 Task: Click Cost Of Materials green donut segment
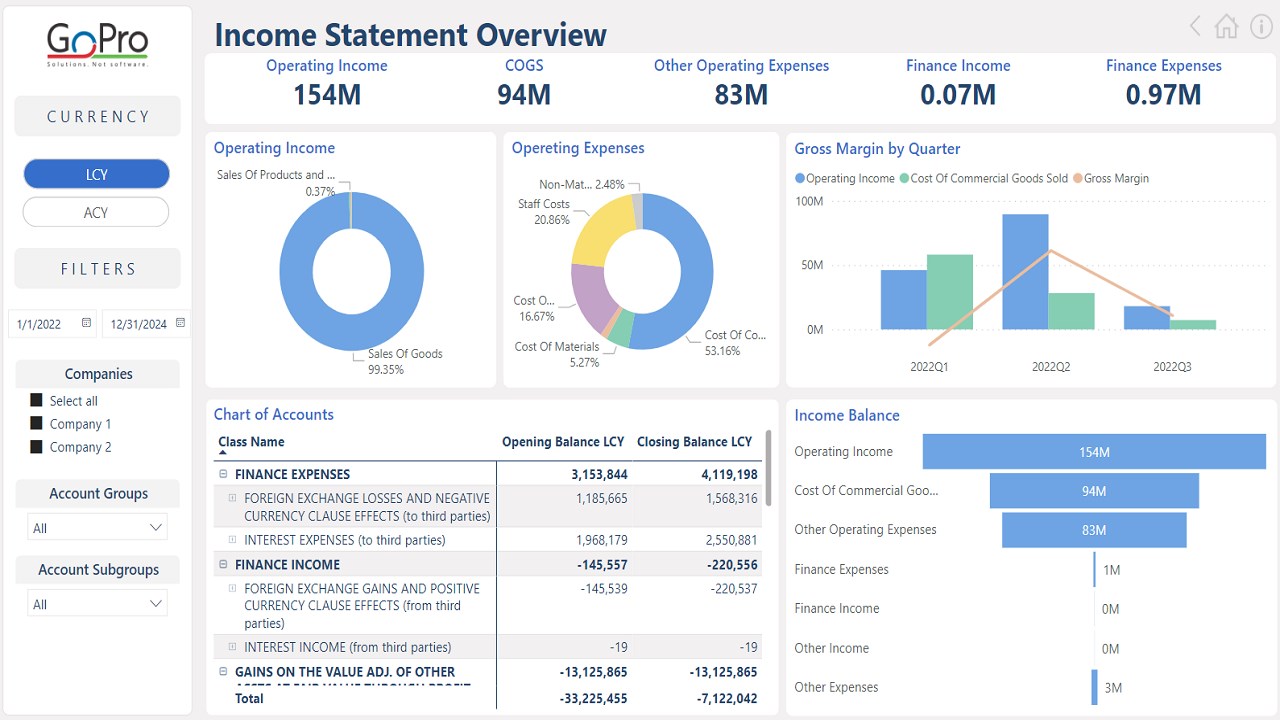pos(621,329)
